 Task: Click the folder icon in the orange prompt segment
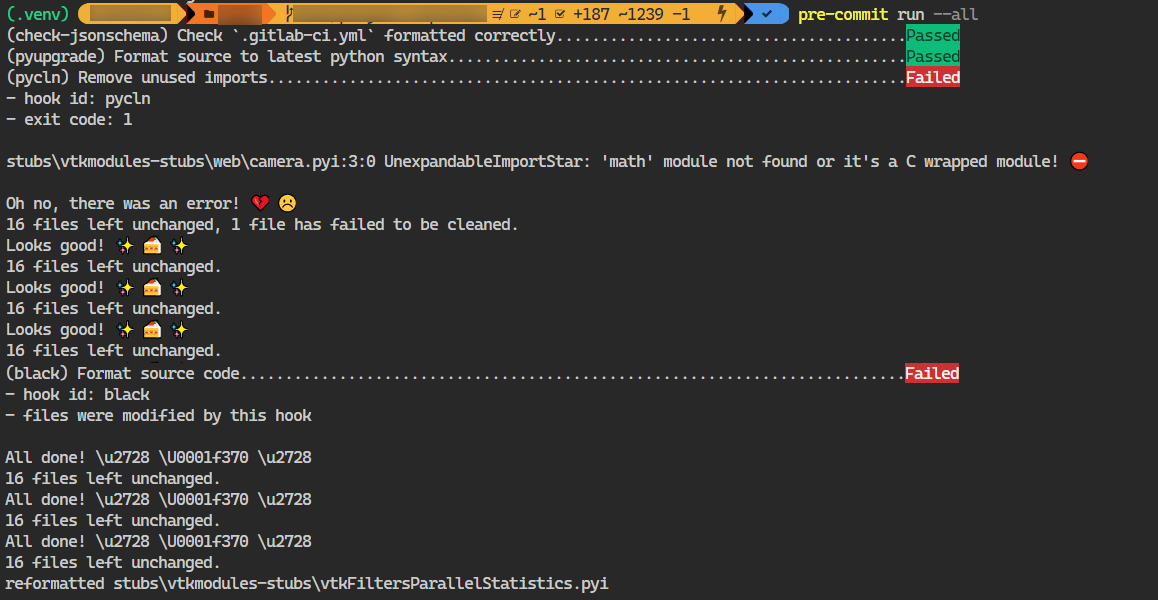pyautogui.click(x=209, y=14)
